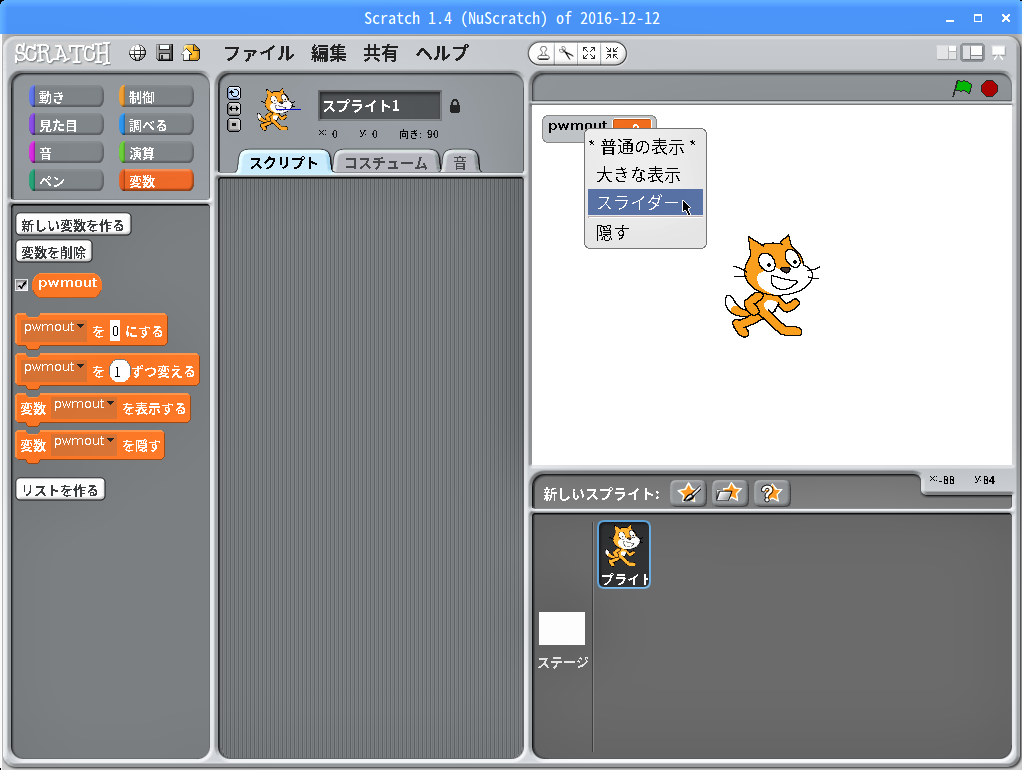Select the scissors delete tool
The height and width of the screenshot is (770, 1022).
click(x=566, y=53)
